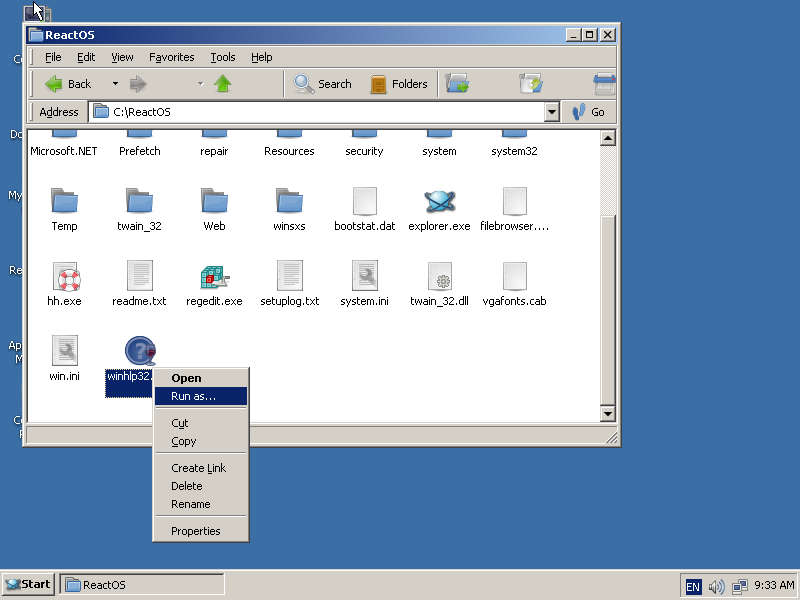This screenshot has height=600, width=800.
Task: Select the Prefetch folder label
Action: (139, 151)
